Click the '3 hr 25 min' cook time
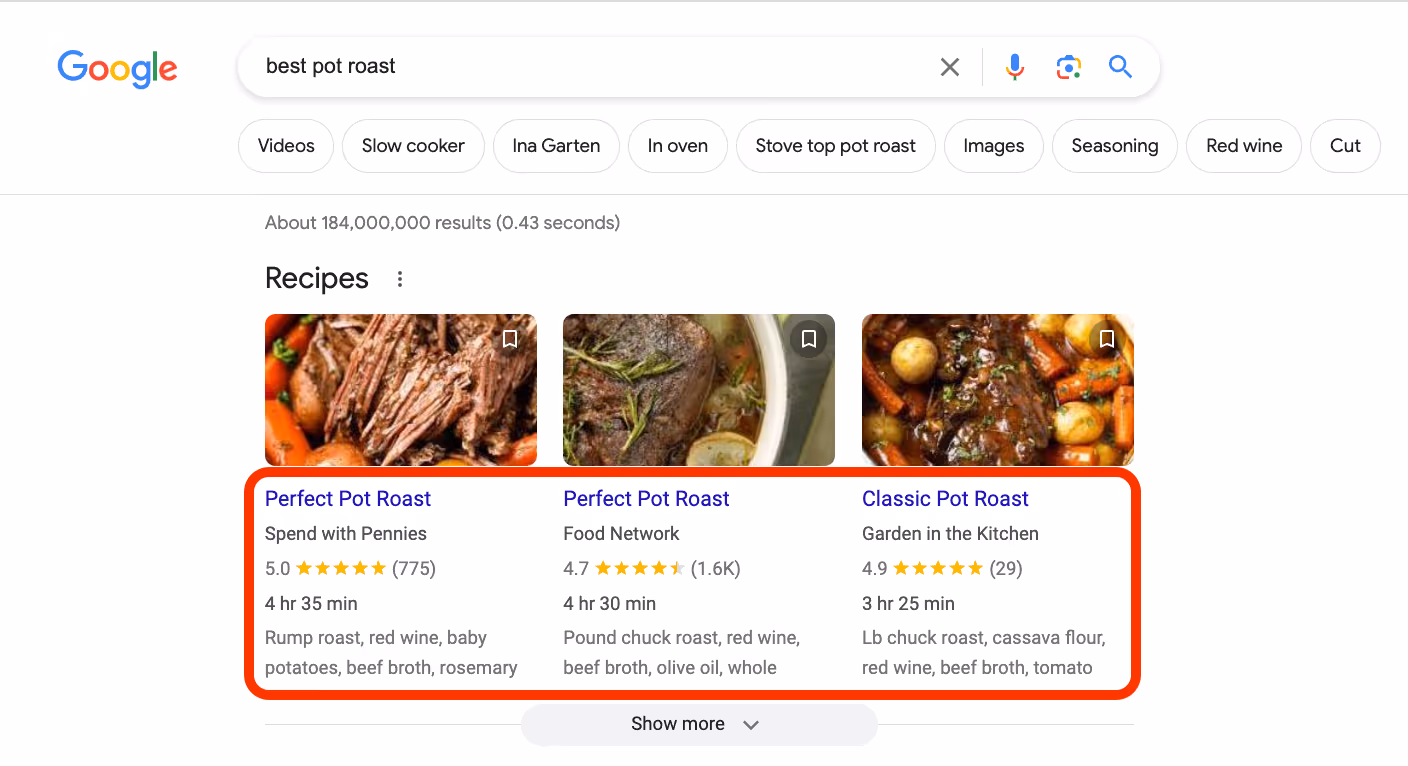 click(908, 604)
